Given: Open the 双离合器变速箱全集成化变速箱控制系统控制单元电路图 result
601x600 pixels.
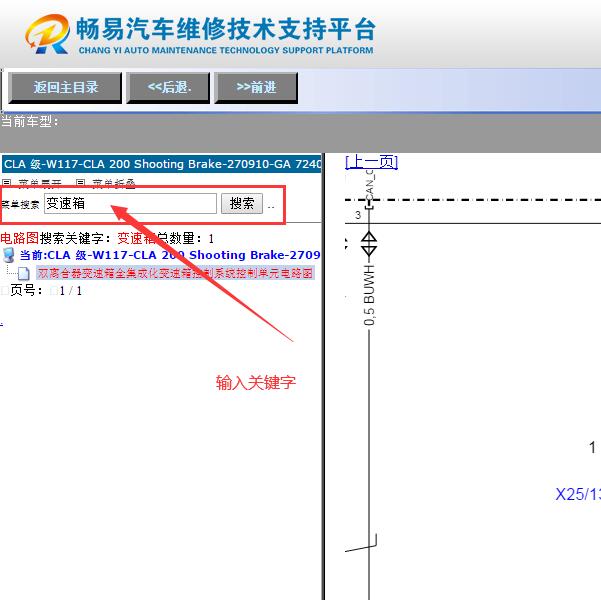Looking at the screenshot, I should (176, 273).
